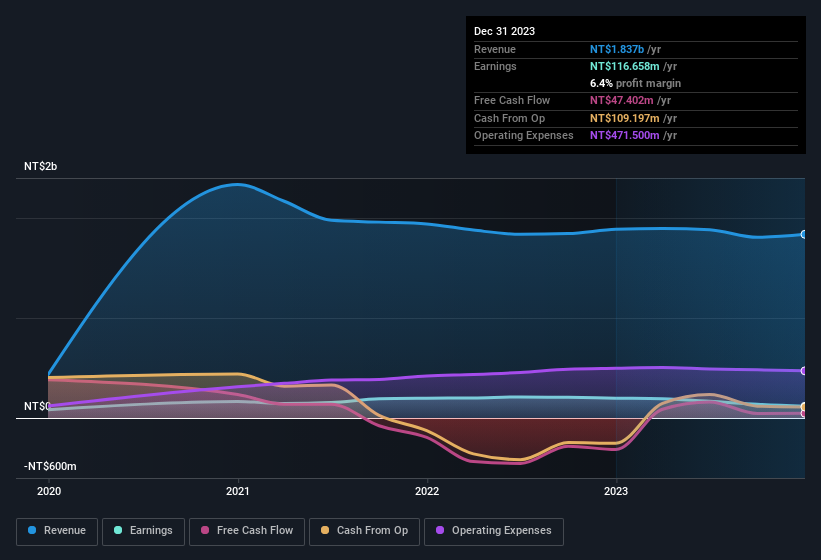Toggle the Cash From Op legend button
This screenshot has height=560, width=821.
click(x=364, y=532)
